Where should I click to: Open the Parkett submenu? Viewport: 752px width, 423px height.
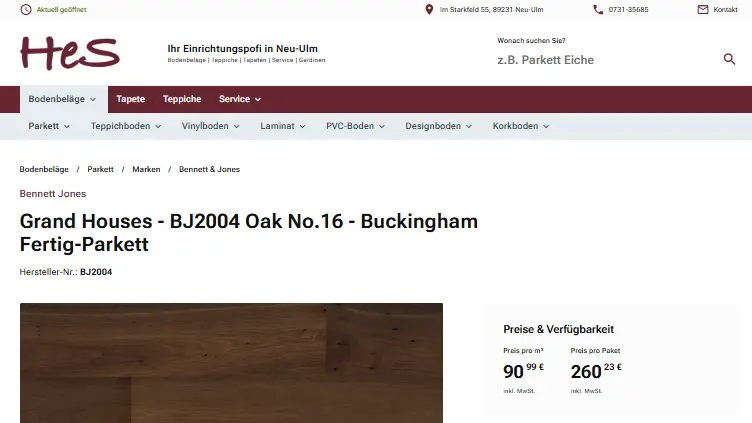(49, 126)
